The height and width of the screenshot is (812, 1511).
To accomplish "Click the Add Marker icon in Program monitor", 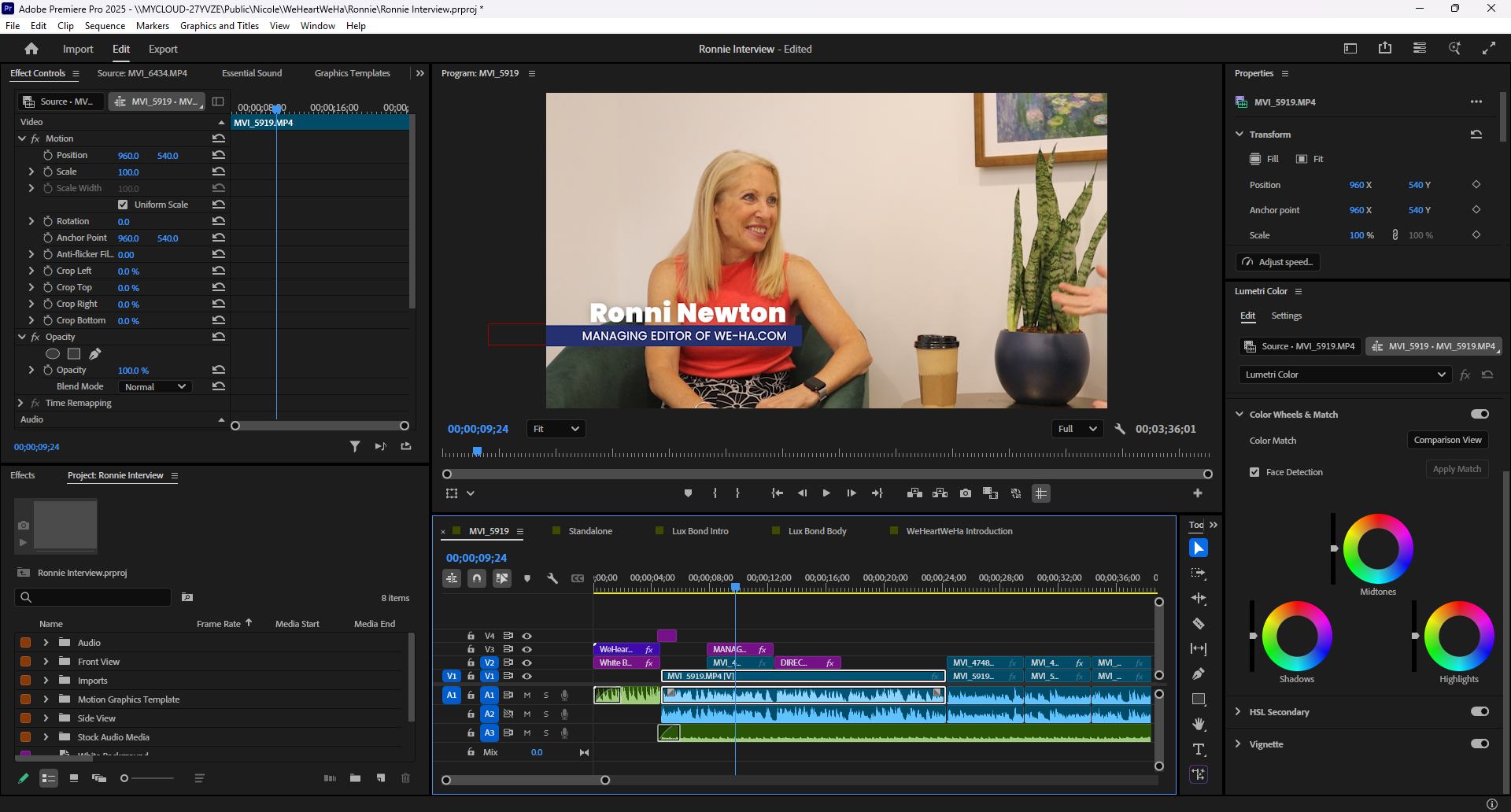I will pos(688,493).
